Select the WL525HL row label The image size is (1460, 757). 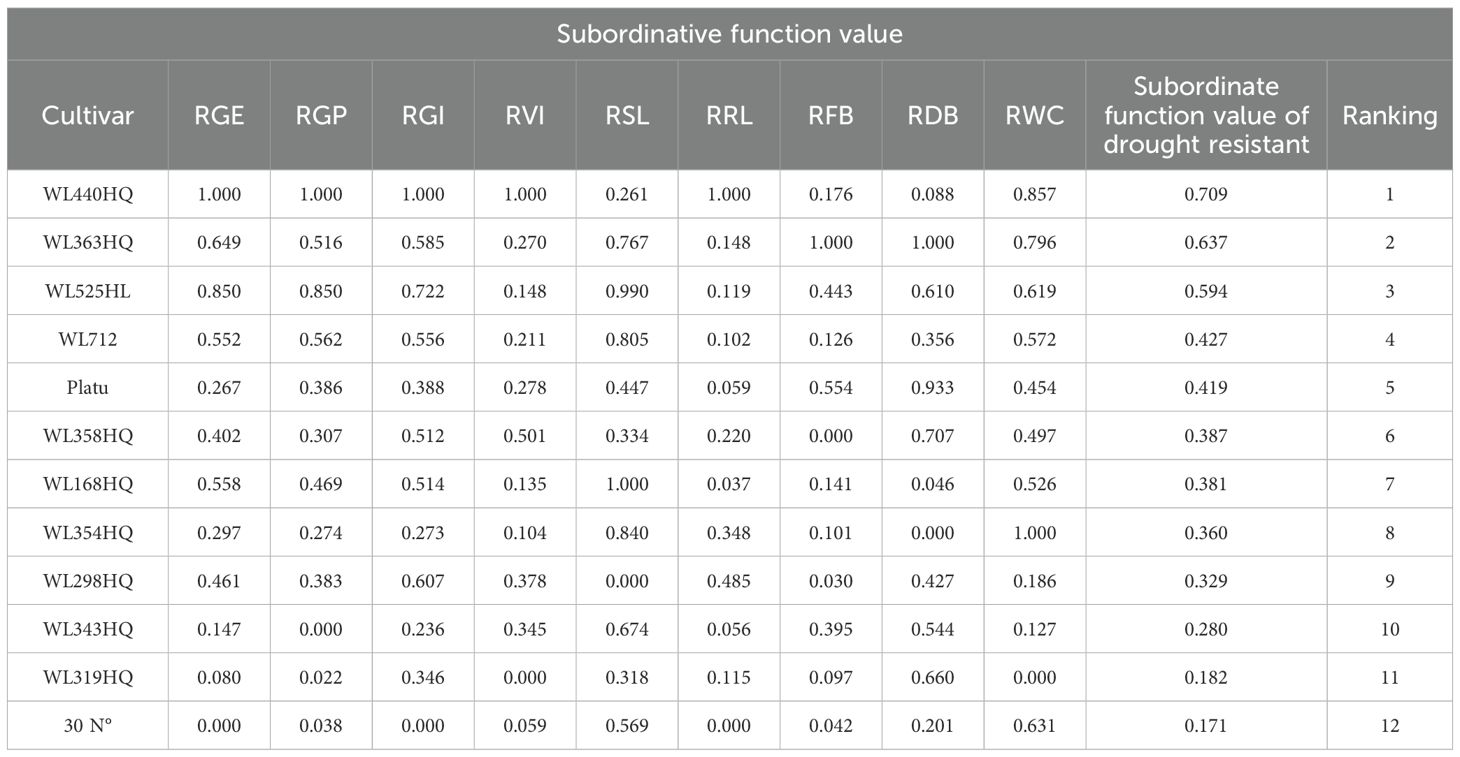click(x=87, y=291)
